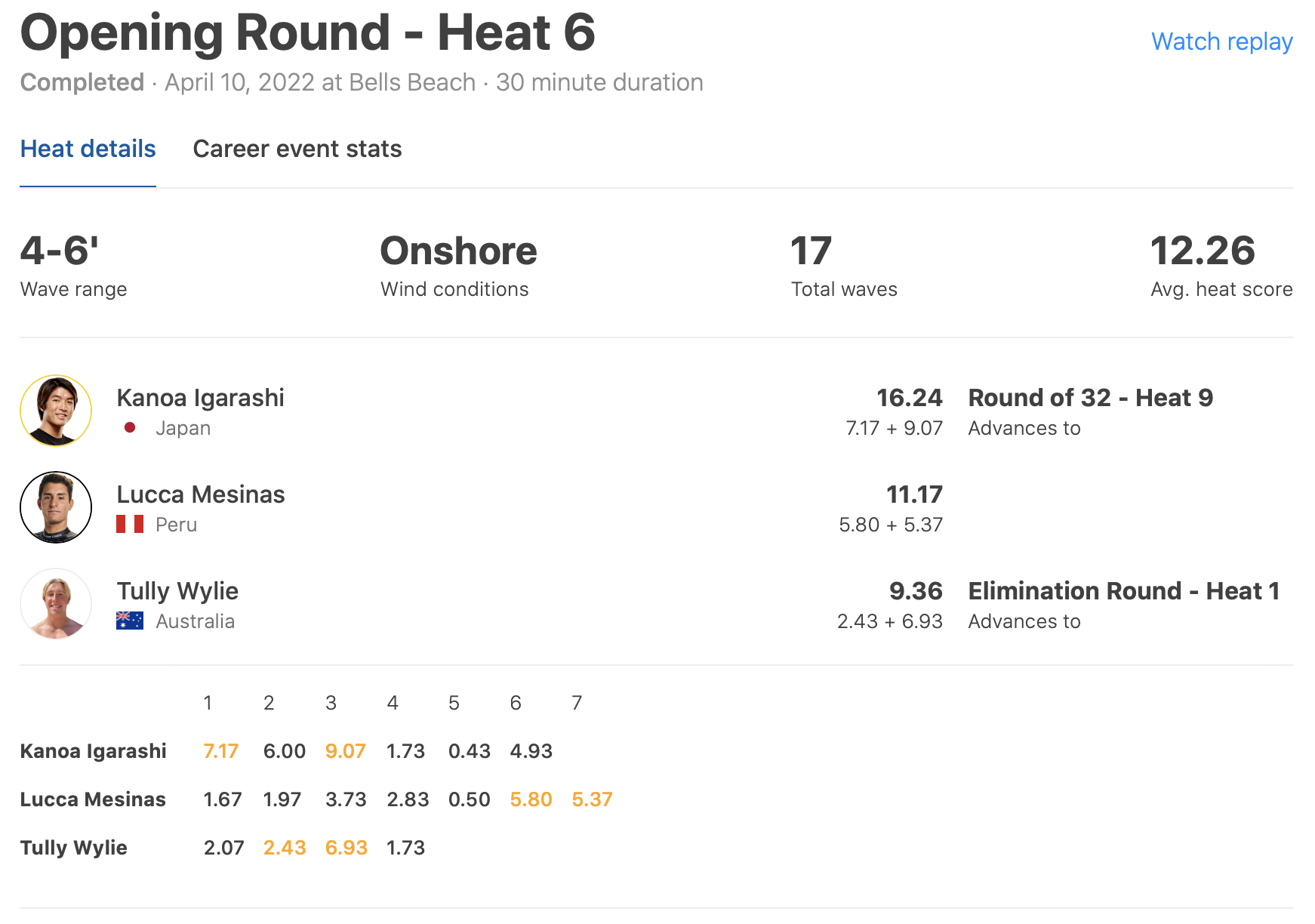Click the Japan flag icon
Viewport: 1315px width, 924px height.
130,428
